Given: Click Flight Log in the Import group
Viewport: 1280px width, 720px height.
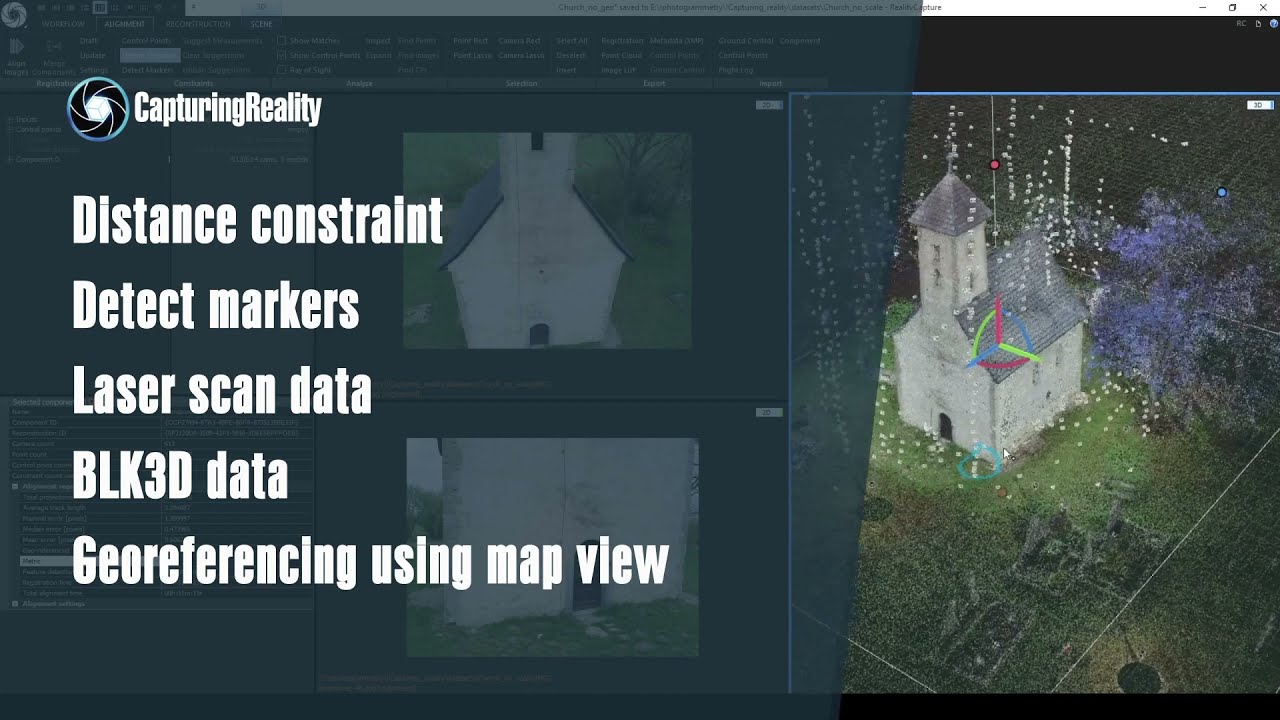Looking at the screenshot, I should pyautogui.click(x=736, y=70).
